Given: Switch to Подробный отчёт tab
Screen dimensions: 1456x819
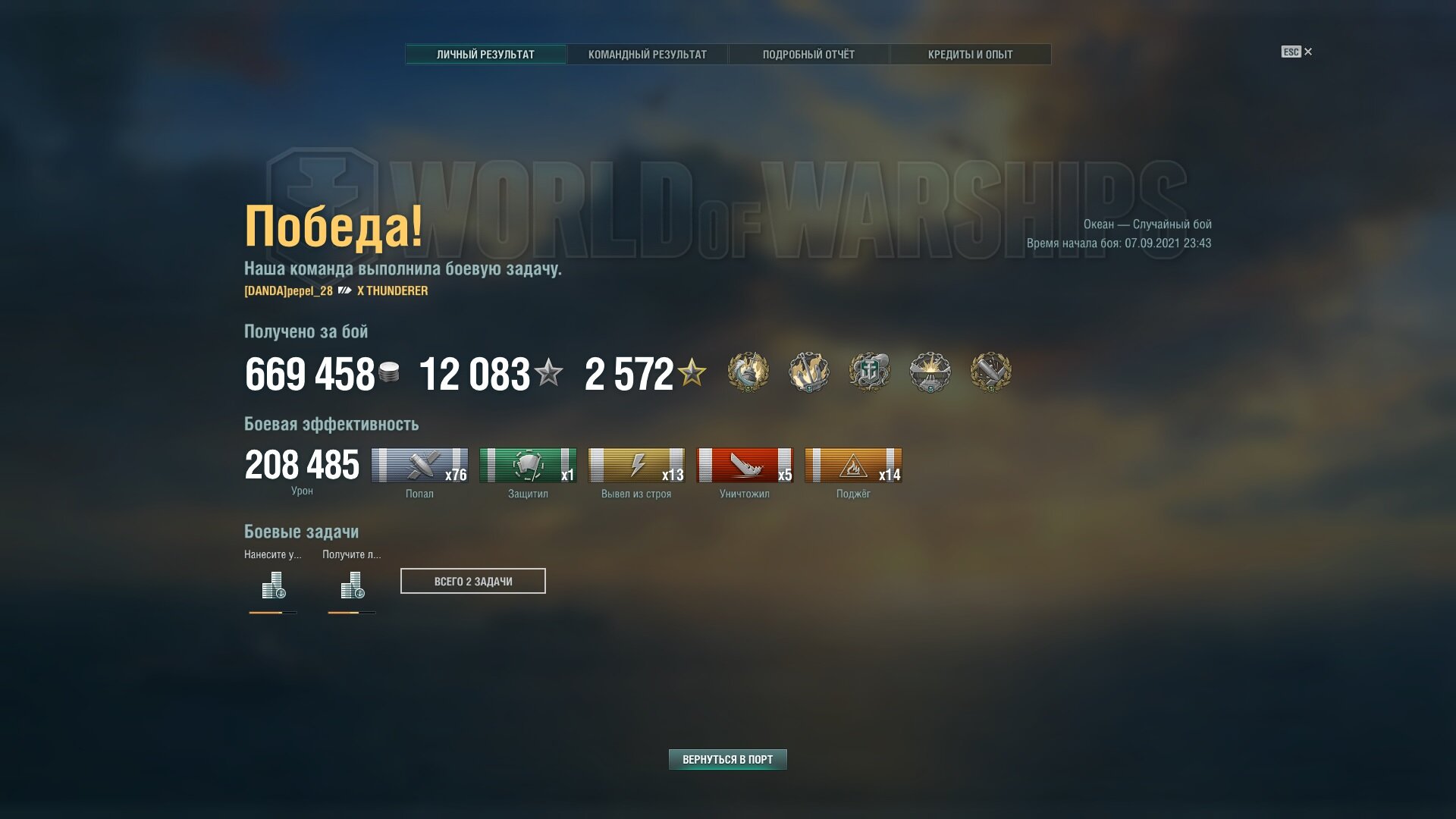Looking at the screenshot, I should (x=808, y=55).
